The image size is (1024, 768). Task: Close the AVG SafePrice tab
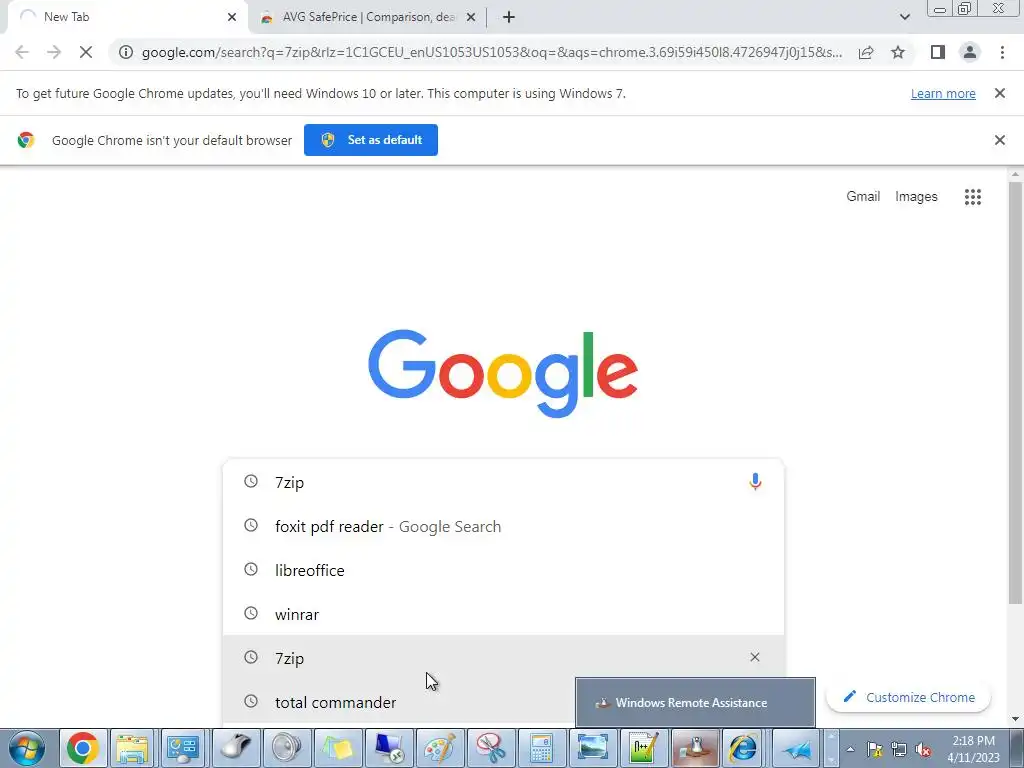pyautogui.click(x=470, y=17)
